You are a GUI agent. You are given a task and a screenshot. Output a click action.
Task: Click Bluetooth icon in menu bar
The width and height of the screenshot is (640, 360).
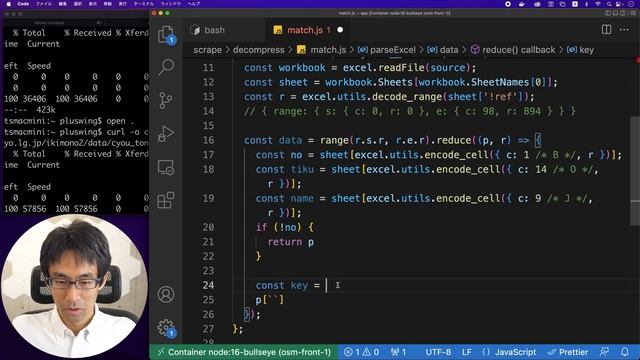587,4
